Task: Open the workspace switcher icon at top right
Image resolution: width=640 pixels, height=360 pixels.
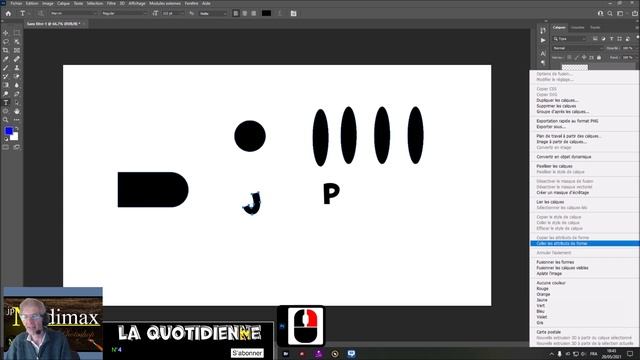Action: click(620, 13)
